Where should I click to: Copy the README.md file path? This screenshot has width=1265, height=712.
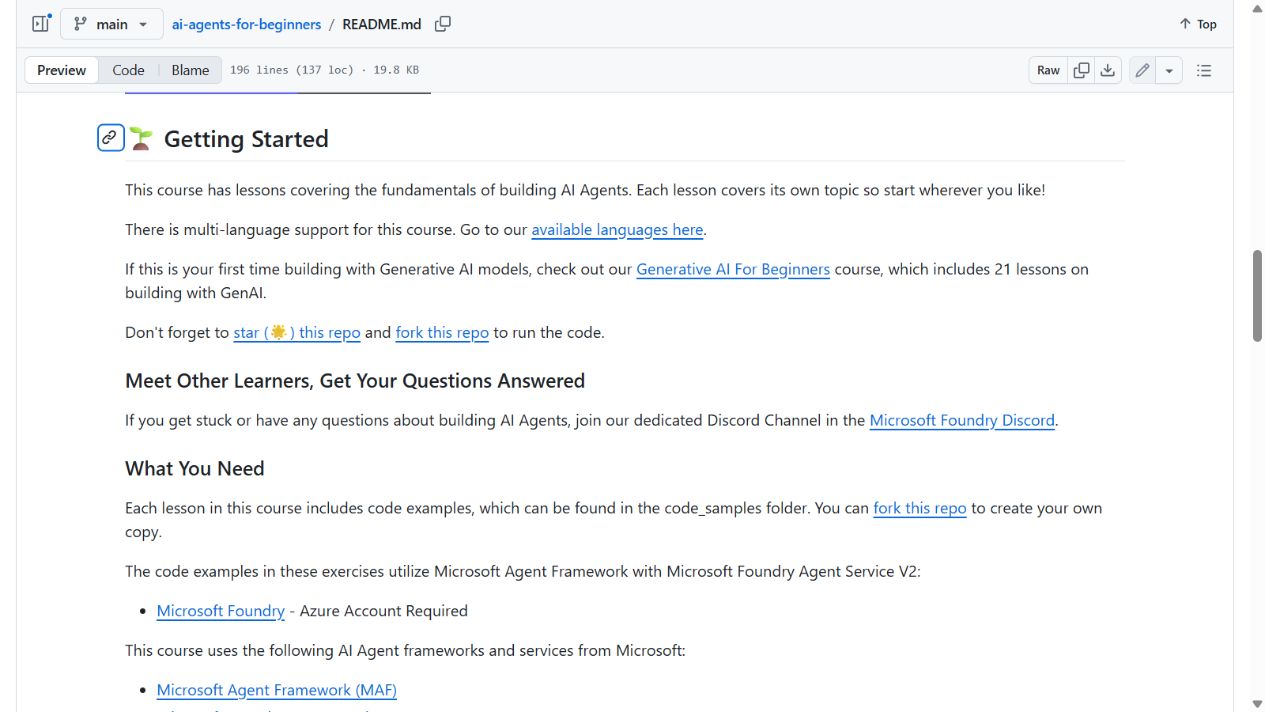[x=443, y=24]
